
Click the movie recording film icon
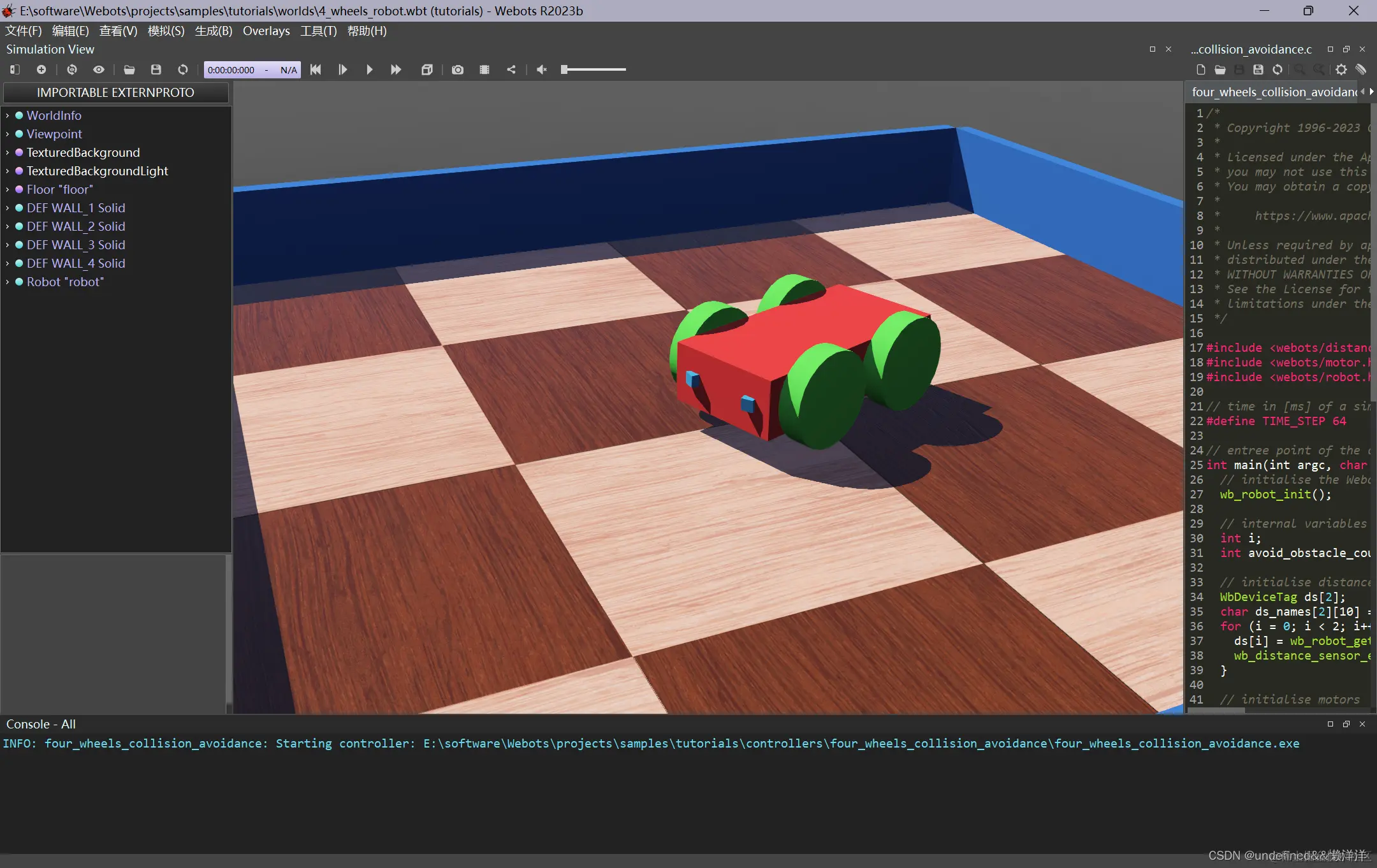click(x=484, y=69)
